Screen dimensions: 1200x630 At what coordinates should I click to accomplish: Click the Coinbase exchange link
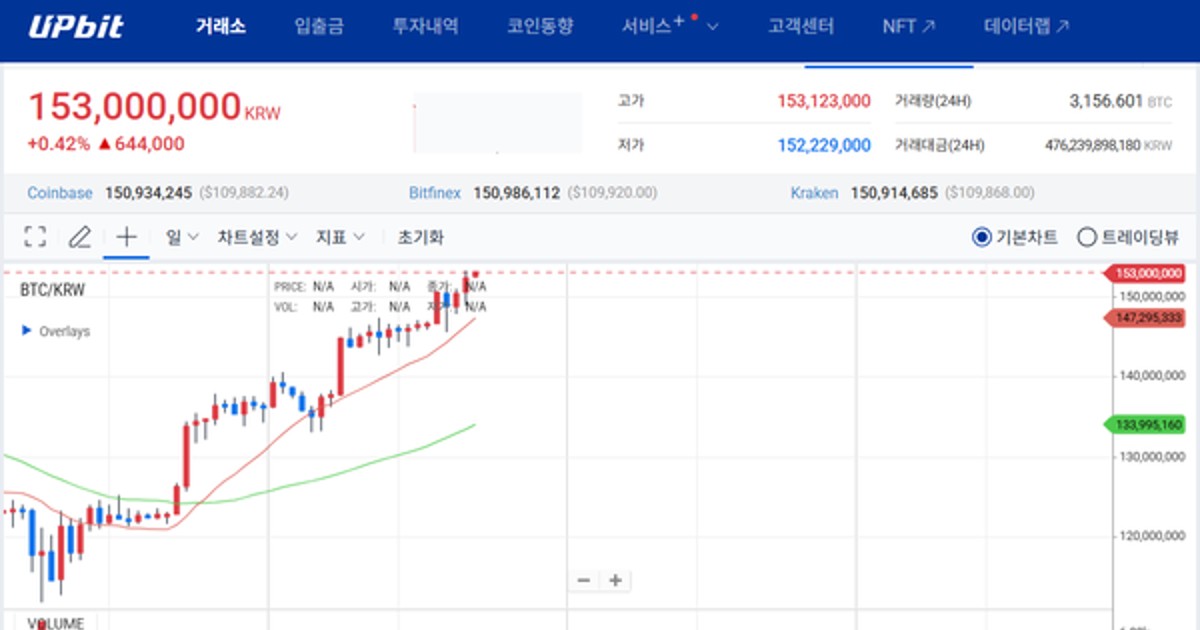coord(60,193)
